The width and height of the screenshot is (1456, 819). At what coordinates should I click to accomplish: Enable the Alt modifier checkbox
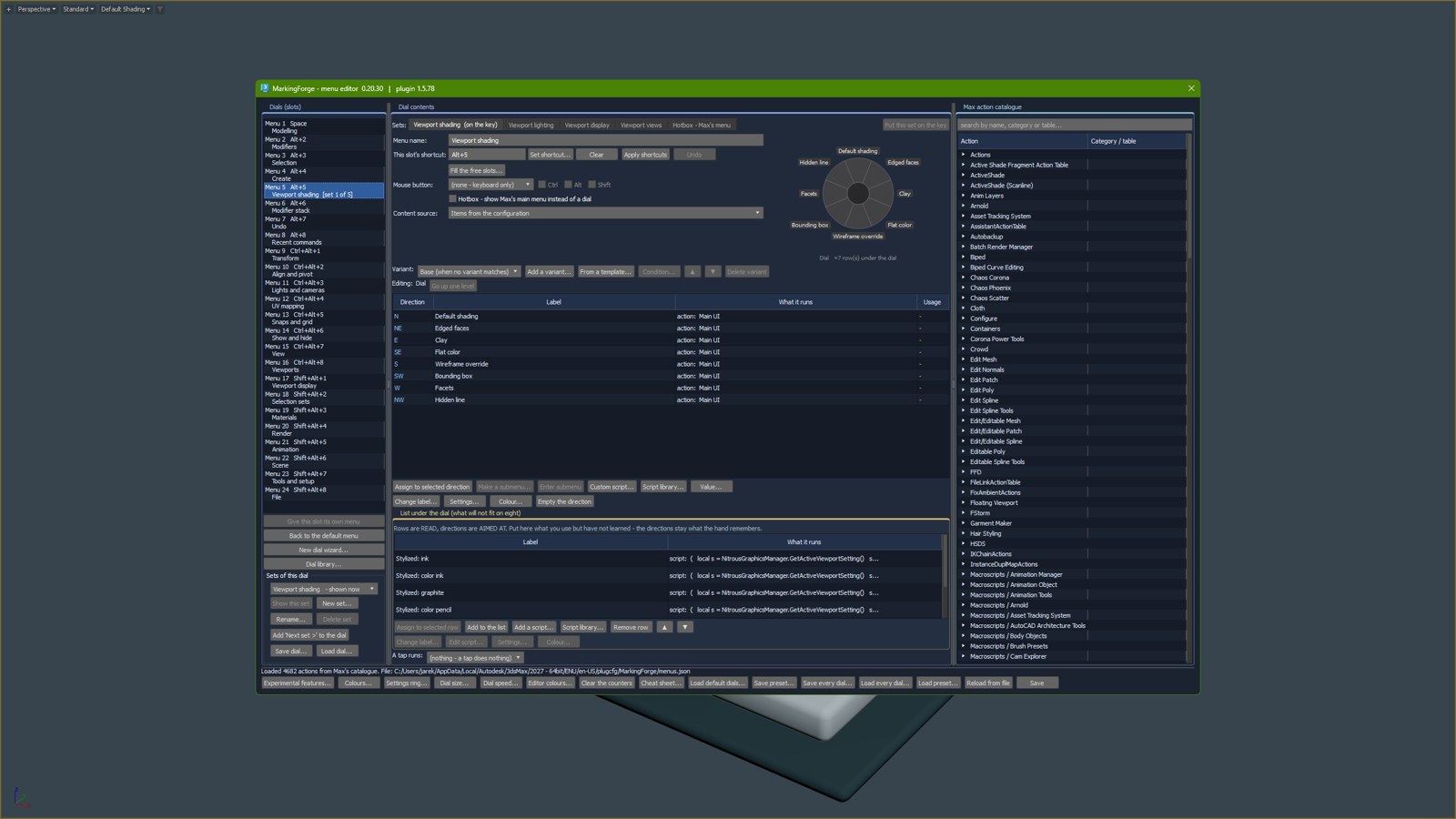coord(568,185)
